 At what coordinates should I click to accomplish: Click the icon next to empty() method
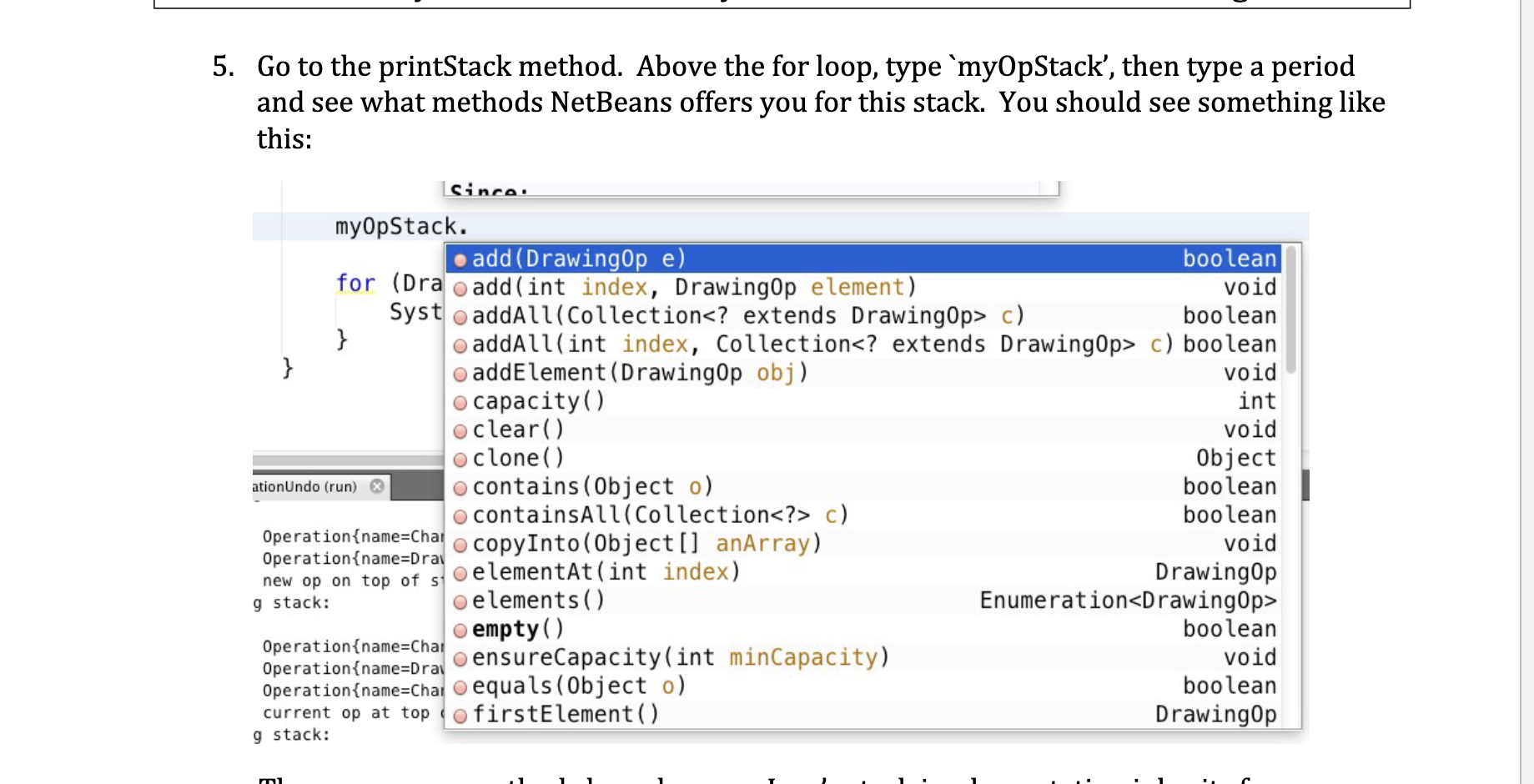click(x=460, y=629)
